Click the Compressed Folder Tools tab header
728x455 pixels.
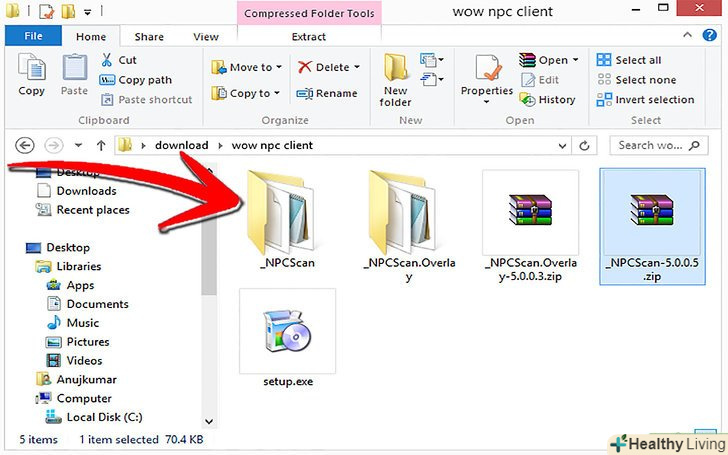309,13
